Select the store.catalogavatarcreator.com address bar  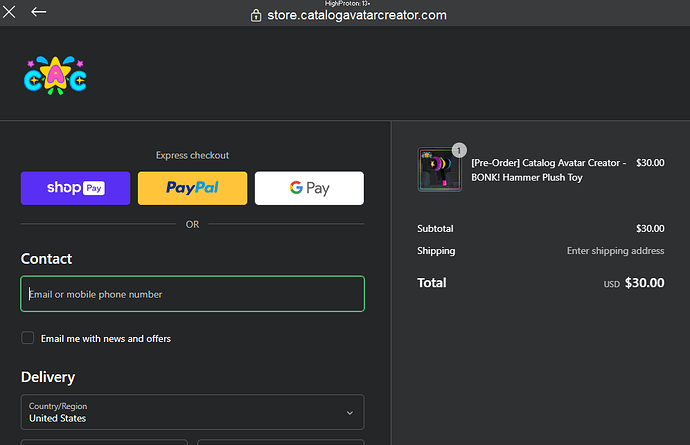click(357, 15)
